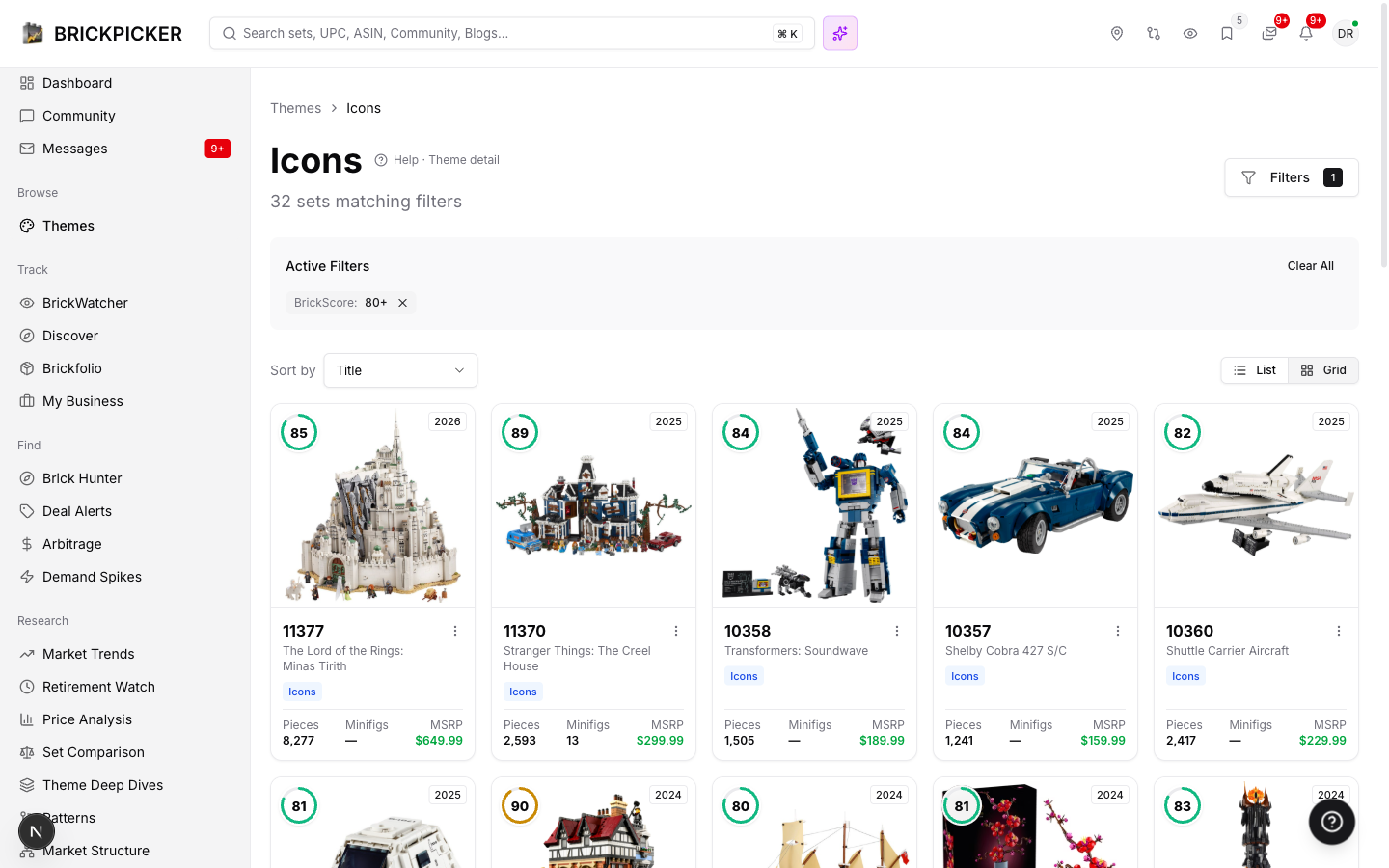Click the Brickfolio cube icon
The image size is (1389, 868).
pos(27,368)
